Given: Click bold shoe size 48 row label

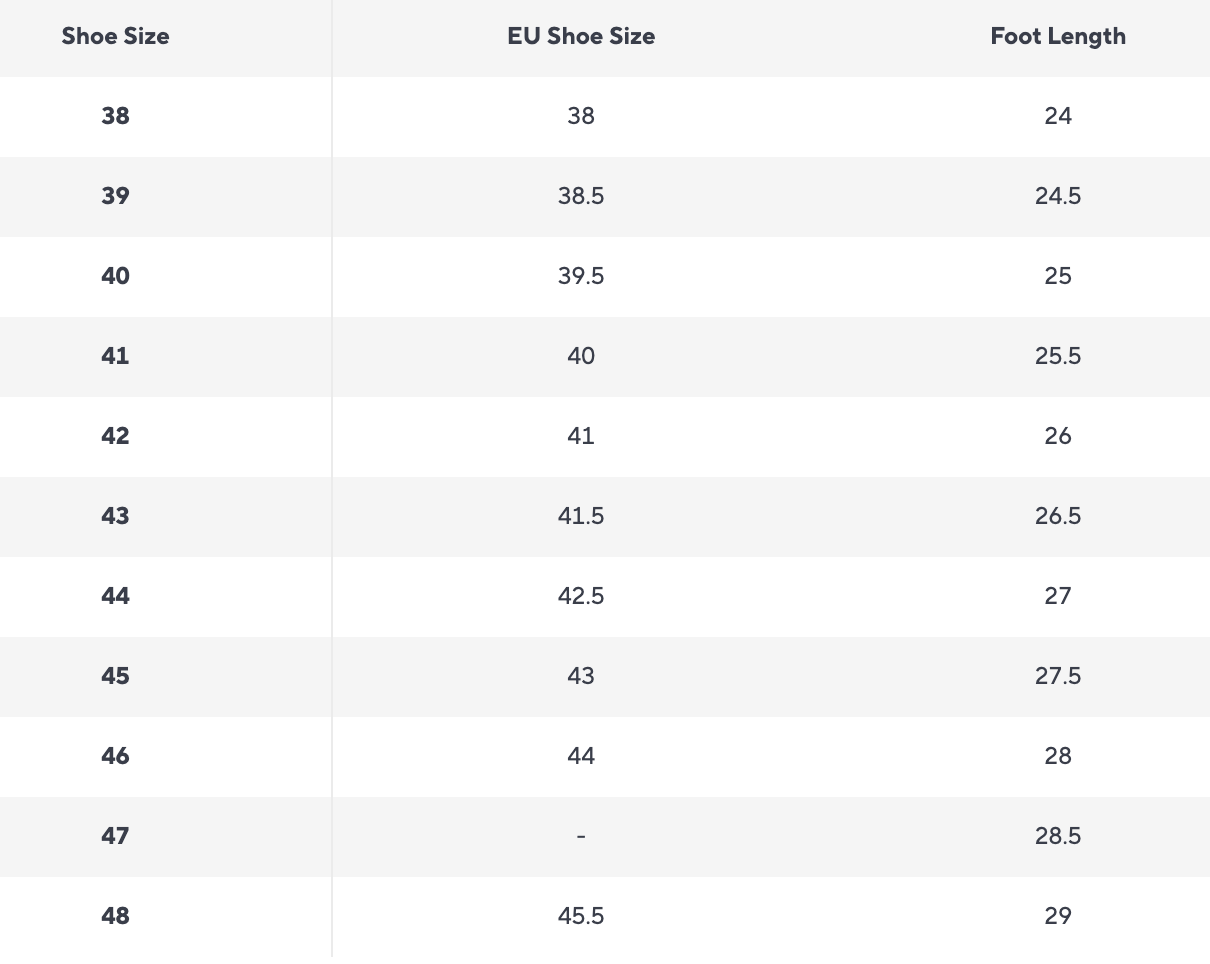Looking at the screenshot, I should [x=115, y=916].
